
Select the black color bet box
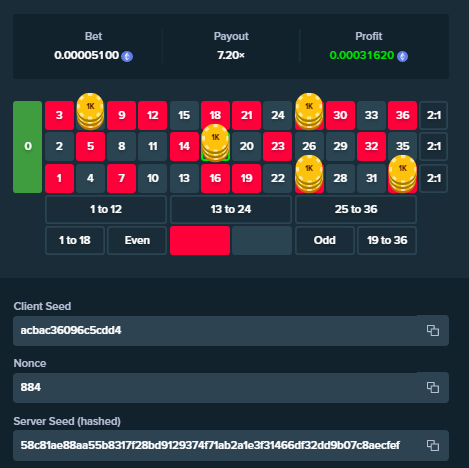262,240
